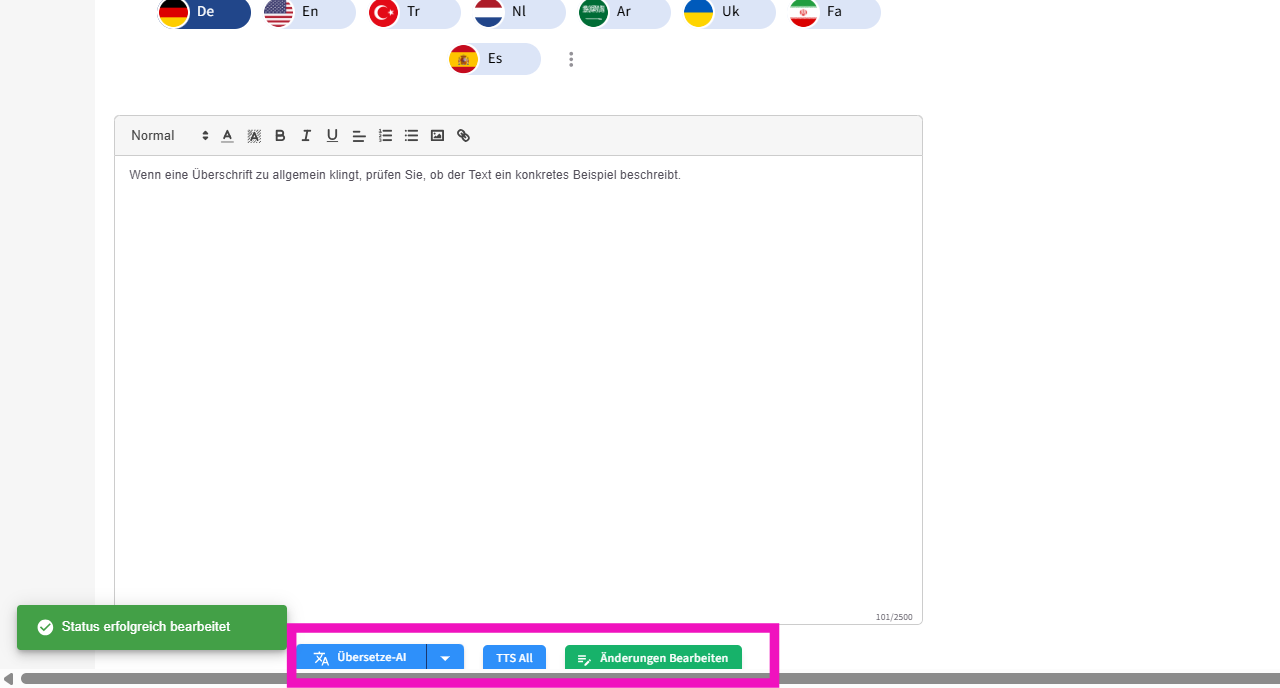
Task: Insert an ordered numbered list
Action: point(385,136)
